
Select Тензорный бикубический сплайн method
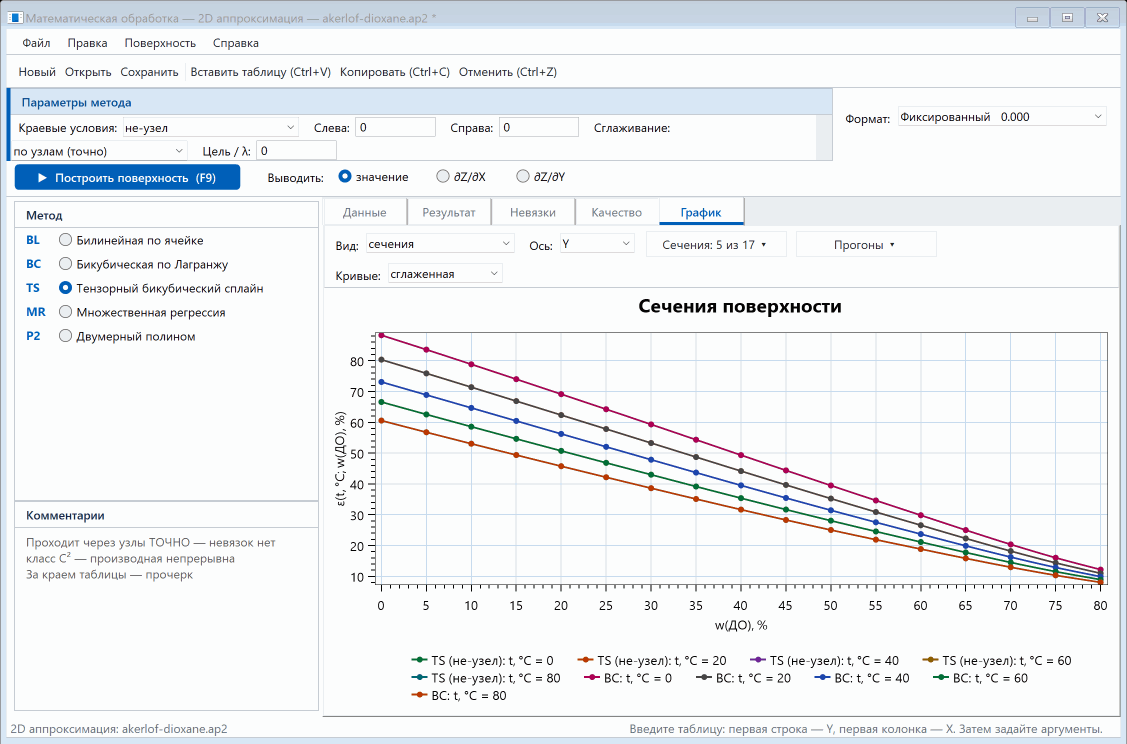pyautogui.click(x=161, y=288)
